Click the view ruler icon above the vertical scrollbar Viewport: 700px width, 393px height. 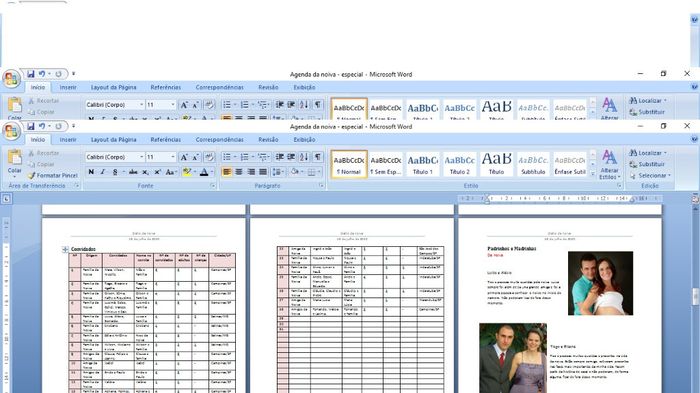pos(695,199)
